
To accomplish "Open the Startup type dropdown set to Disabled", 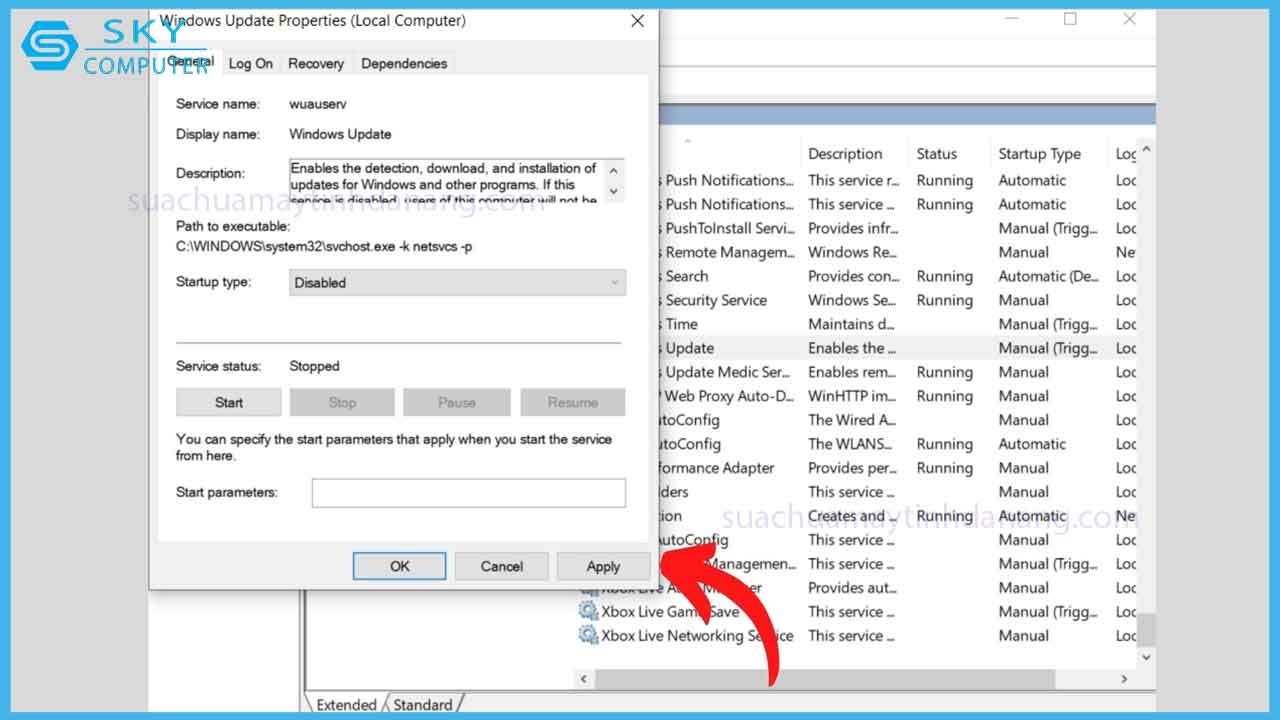I will pyautogui.click(x=457, y=282).
